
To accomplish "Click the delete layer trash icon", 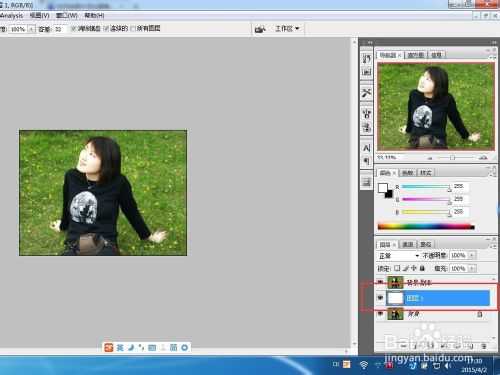I will (x=484, y=346).
